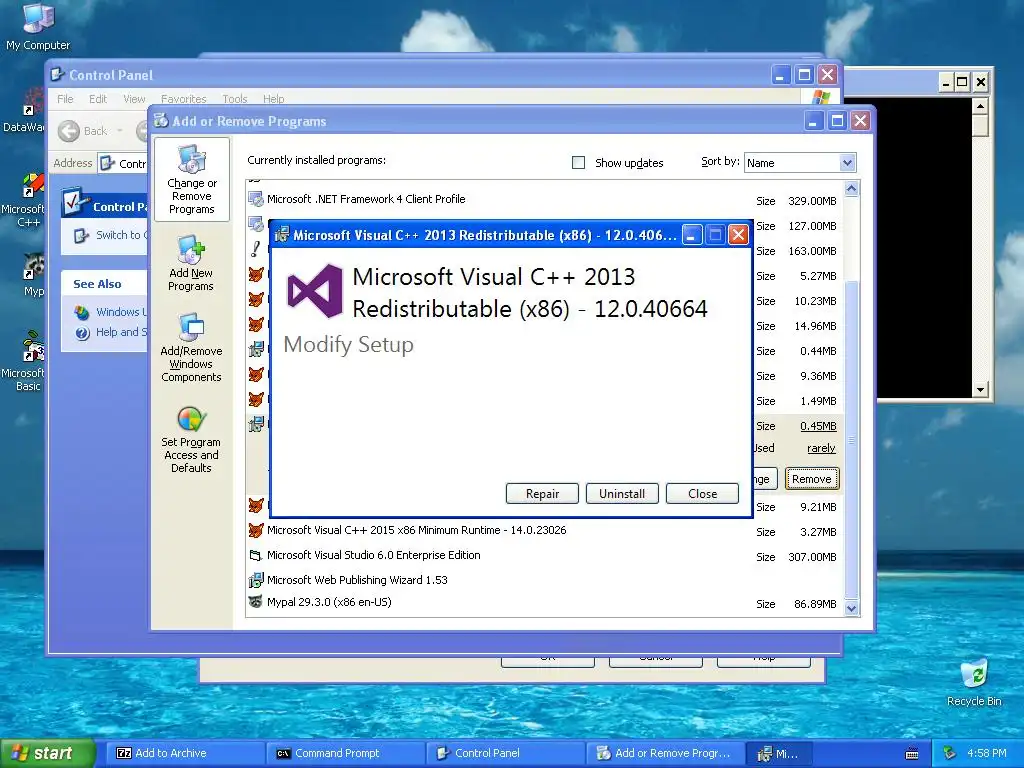Open the View menu in Control Panel
Screen dimensions: 1024x768
pyautogui.click(x=134, y=99)
